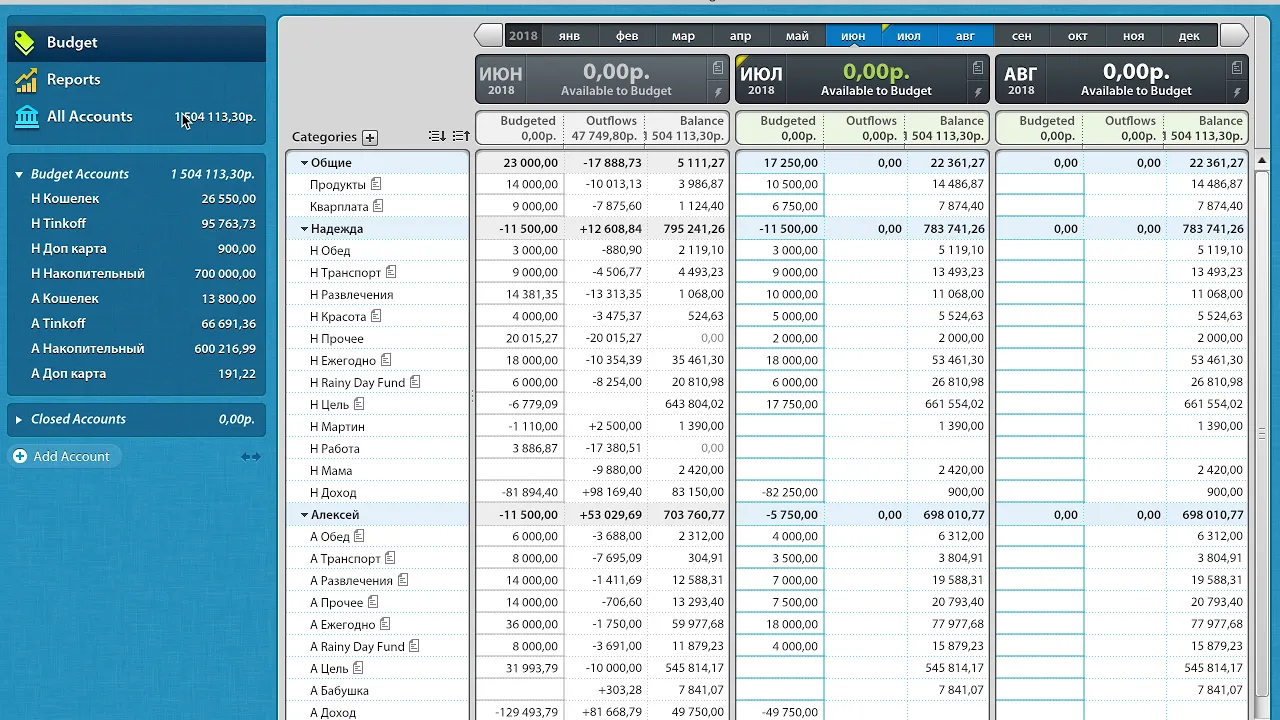The width and height of the screenshot is (1280, 720).
Task: Select the май month tab
Action: tap(797, 36)
